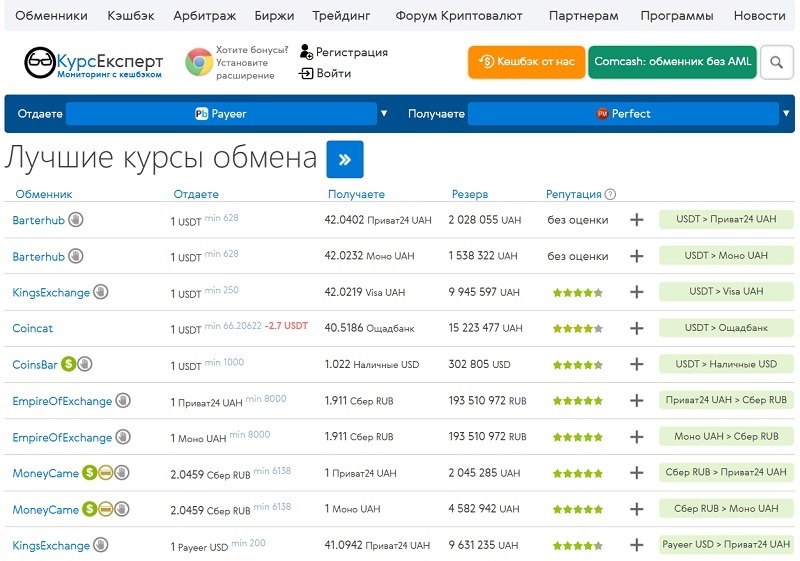Click the KursExpert glasses logo
The image size is (800, 561).
coord(39,63)
